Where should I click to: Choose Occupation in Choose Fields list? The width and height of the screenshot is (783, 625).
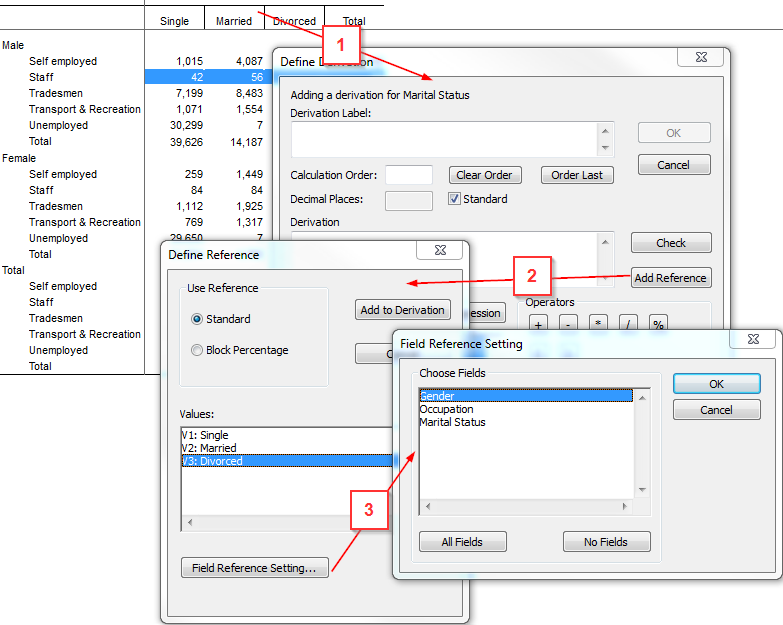pos(446,409)
